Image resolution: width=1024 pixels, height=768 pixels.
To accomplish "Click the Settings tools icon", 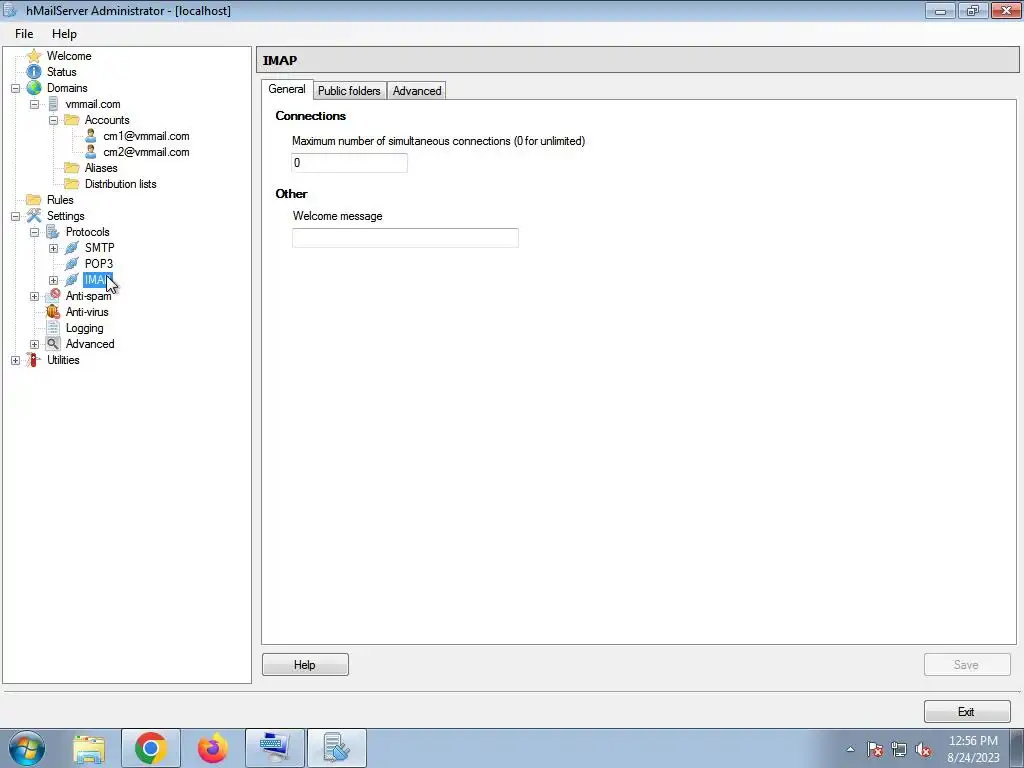I will (34, 216).
